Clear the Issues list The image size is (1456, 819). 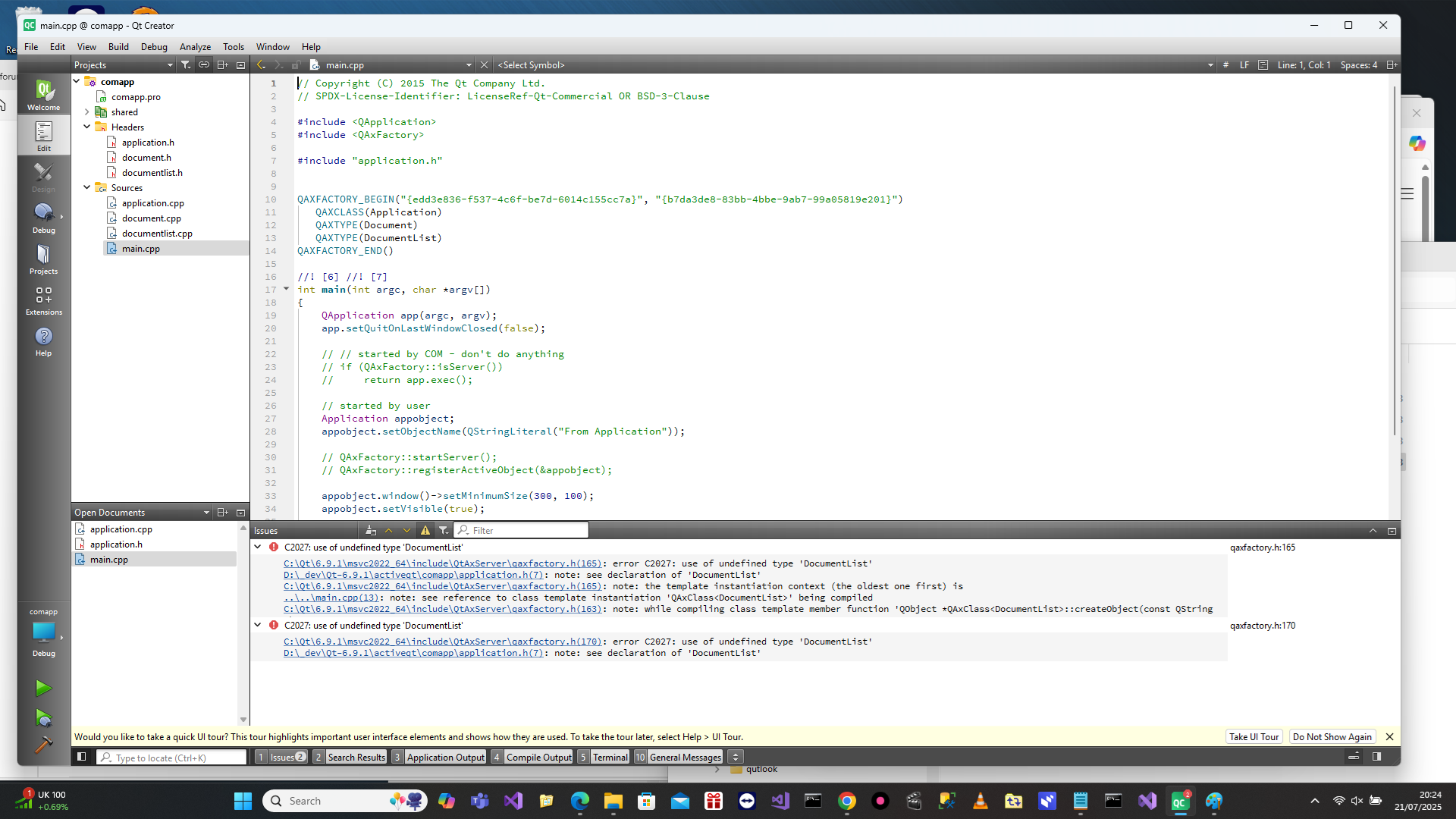[370, 531]
